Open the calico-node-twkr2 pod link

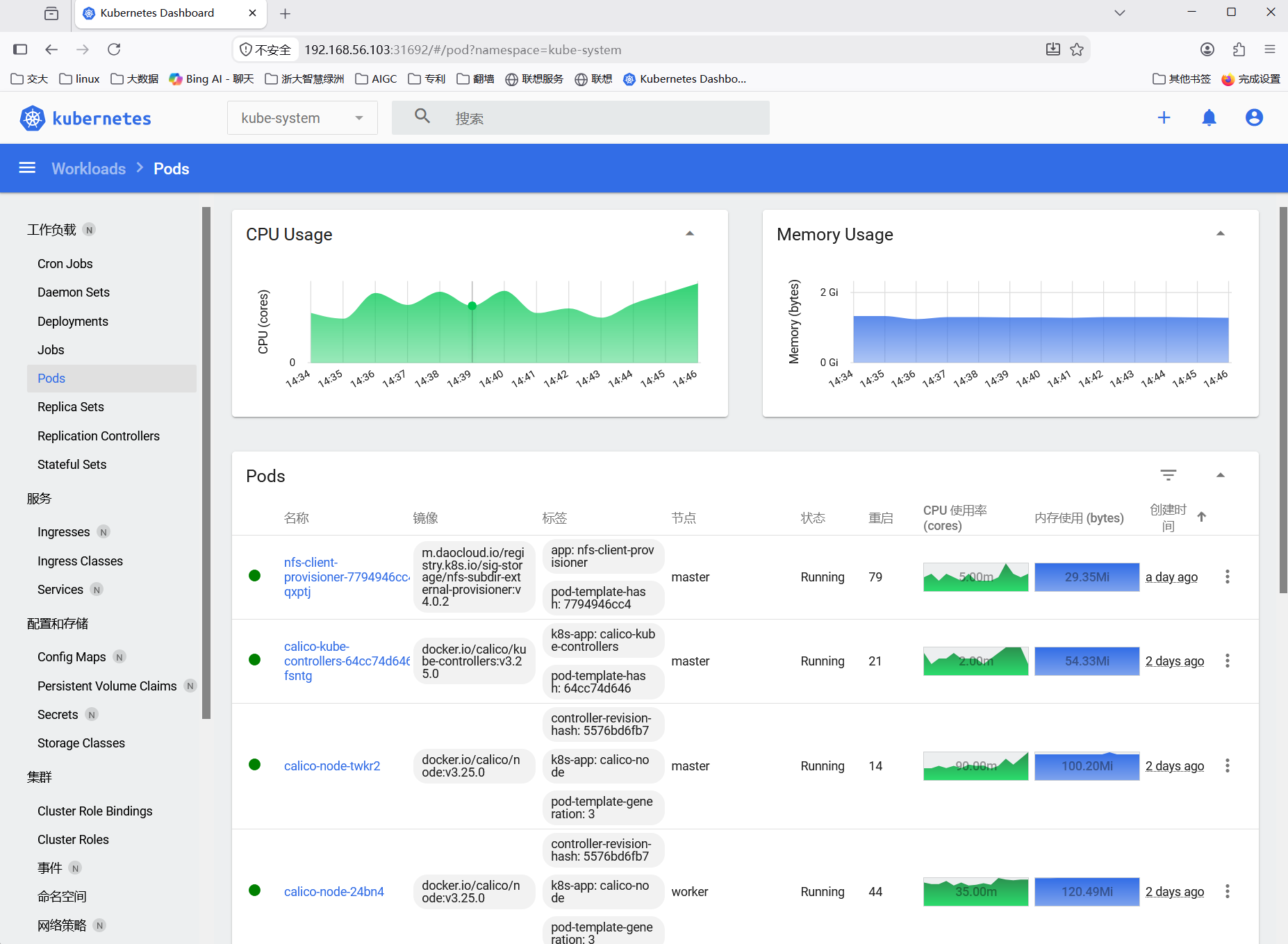click(x=332, y=766)
